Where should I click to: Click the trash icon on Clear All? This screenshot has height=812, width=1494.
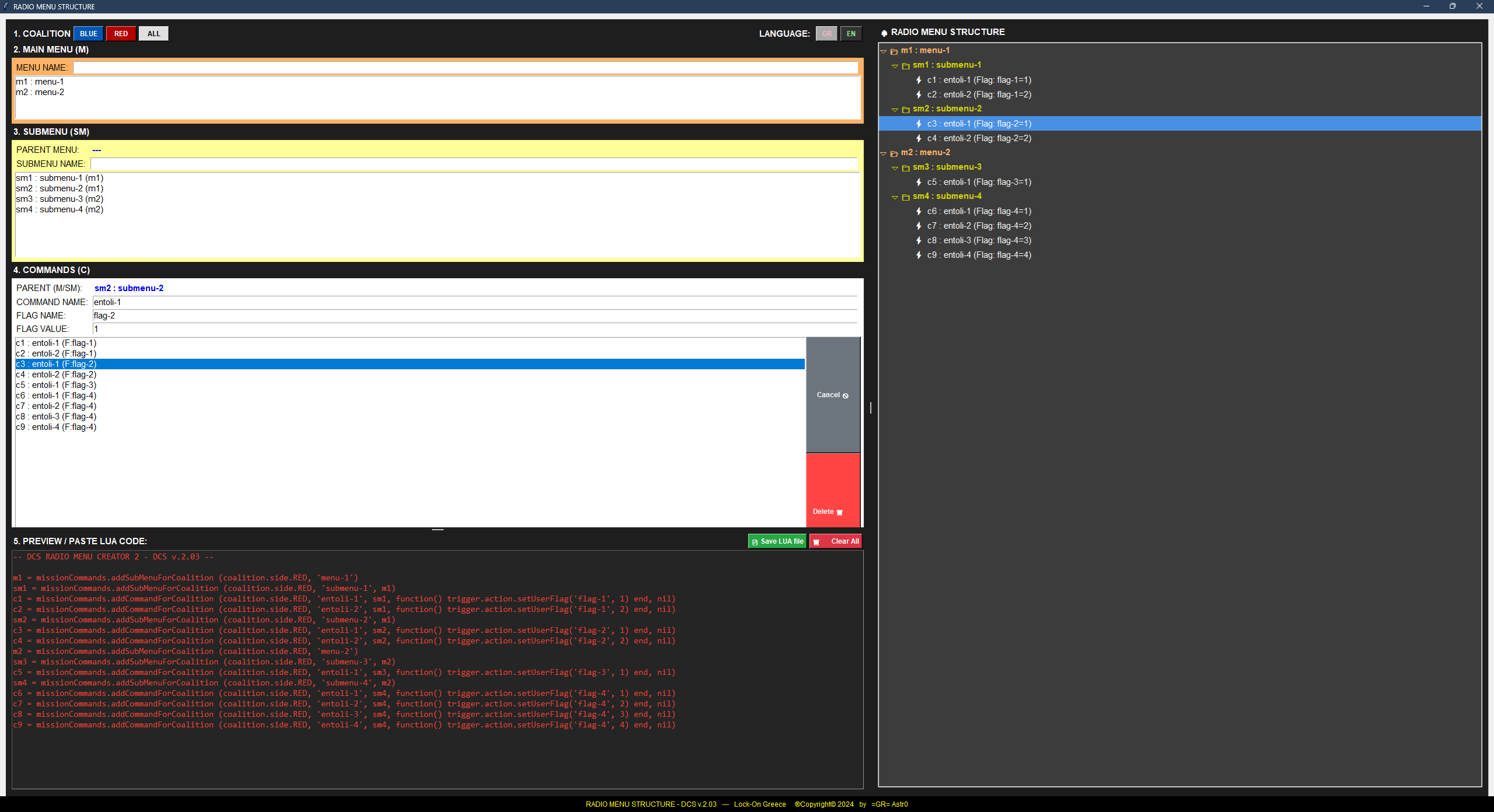816,542
